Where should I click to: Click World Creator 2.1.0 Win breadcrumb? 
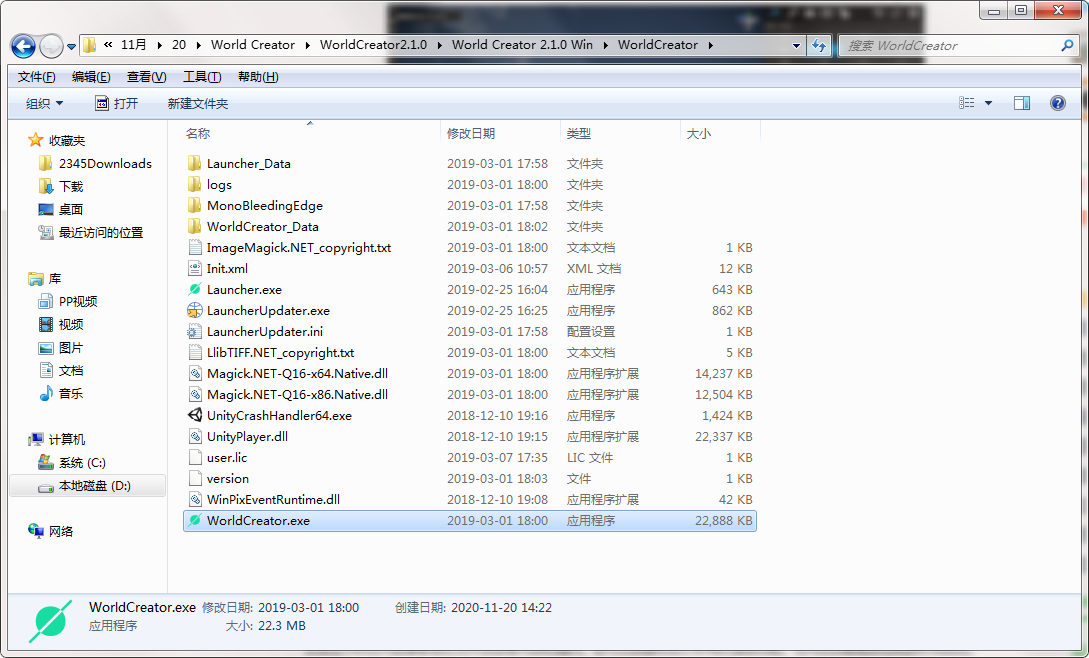(522, 45)
